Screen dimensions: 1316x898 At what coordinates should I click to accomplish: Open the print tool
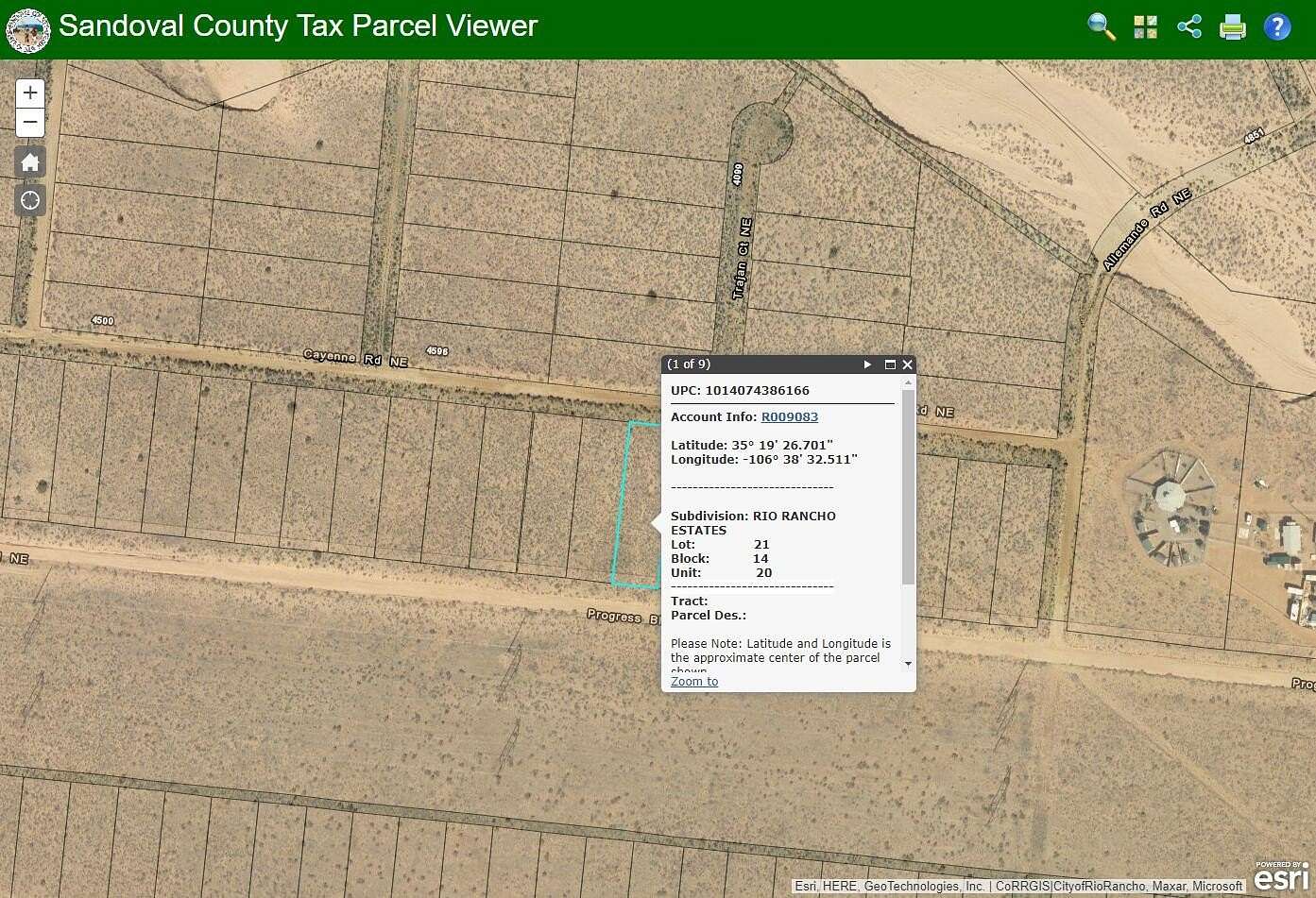(1232, 26)
